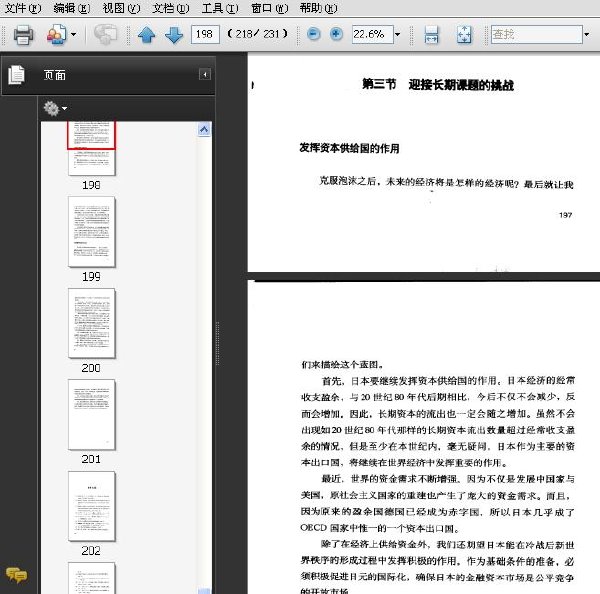Click the printer icon in toolbar

[x=23, y=35]
